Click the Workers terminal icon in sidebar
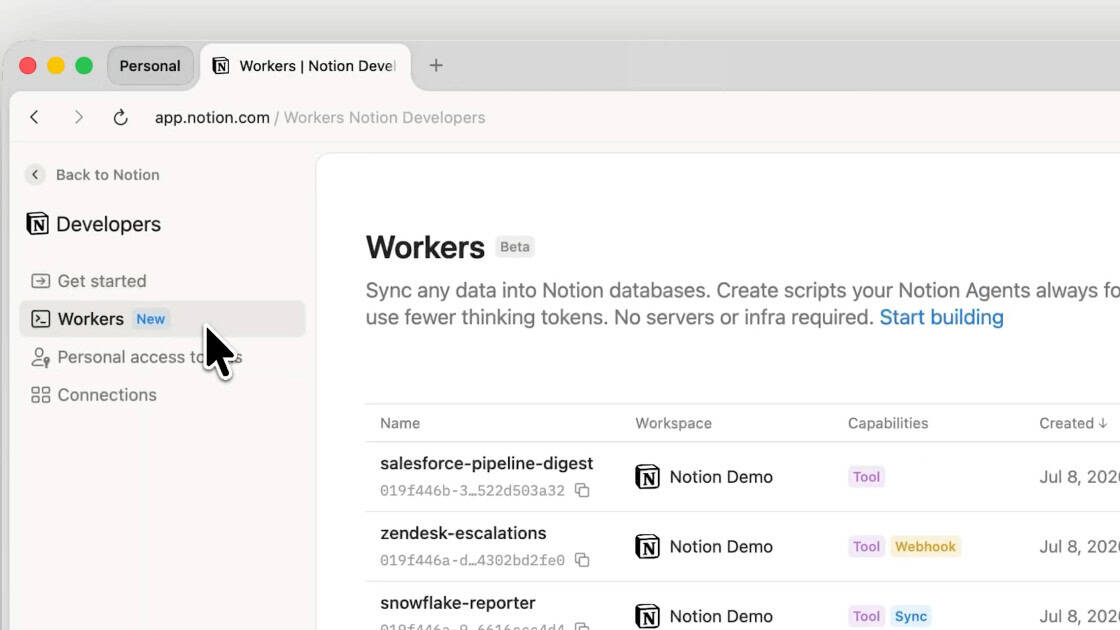This screenshot has height=630, width=1120. (41, 319)
